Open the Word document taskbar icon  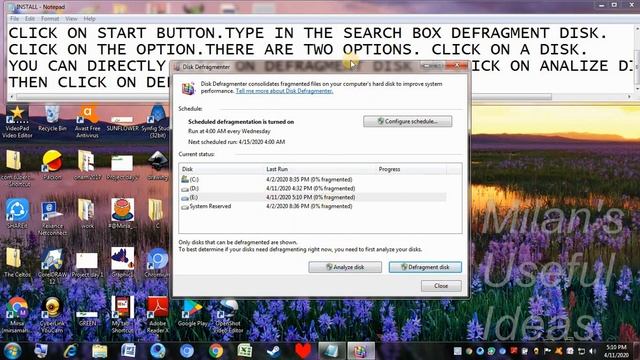[x=128, y=351]
